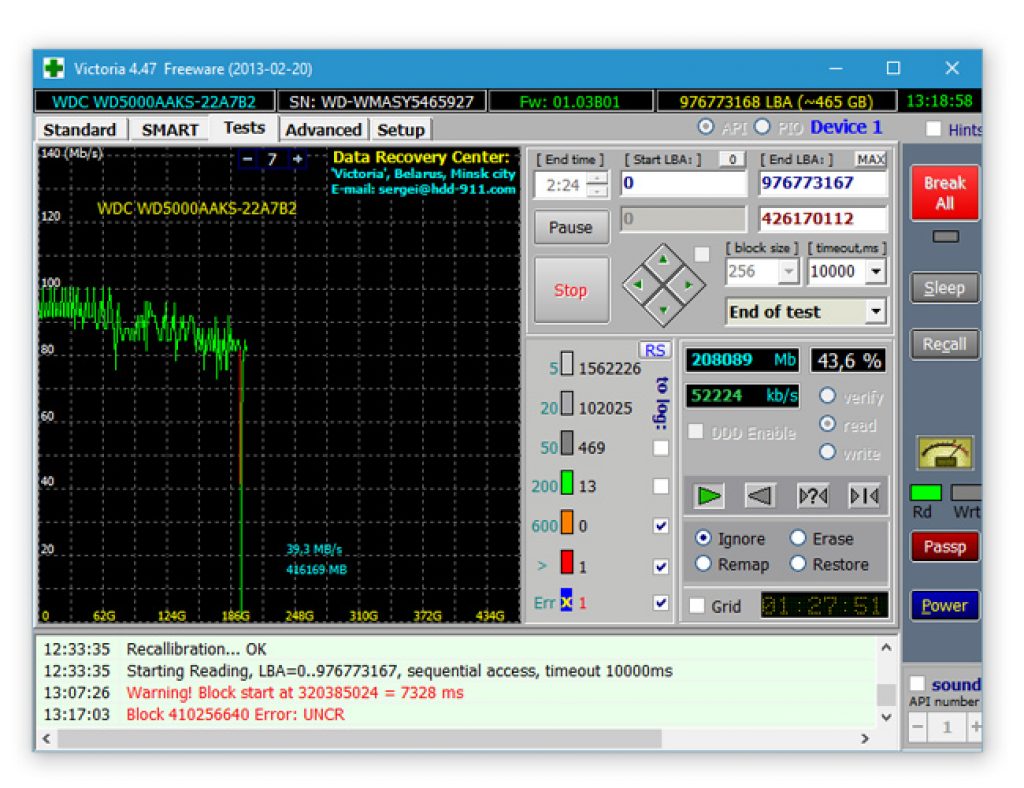
Task: Open the block size dropdown
Action: tap(789, 271)
